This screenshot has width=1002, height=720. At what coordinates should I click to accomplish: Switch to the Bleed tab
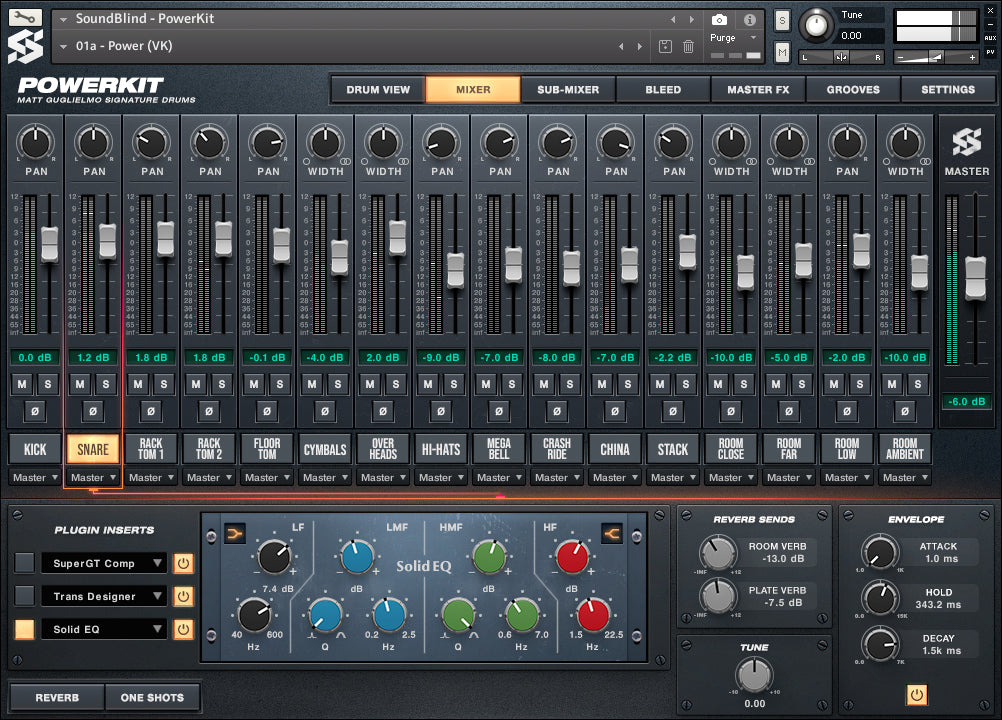[x=663, y=89]
